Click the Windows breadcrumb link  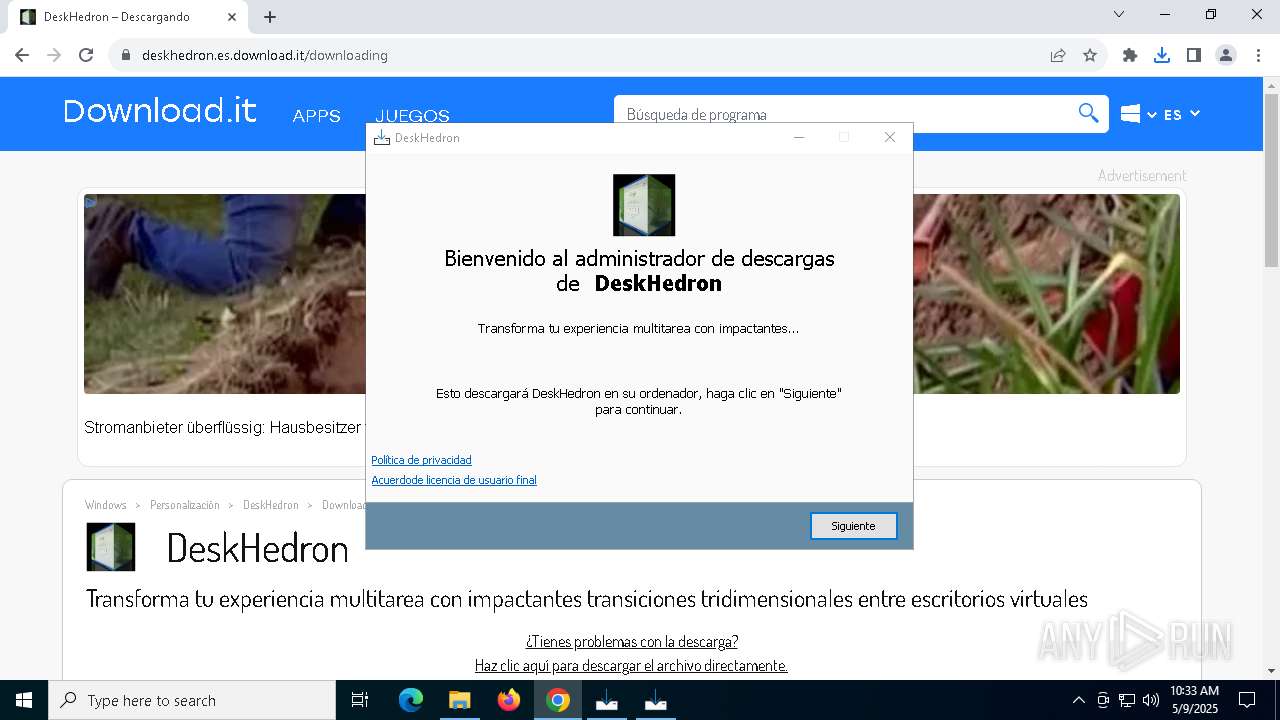(x=106, y=505)
